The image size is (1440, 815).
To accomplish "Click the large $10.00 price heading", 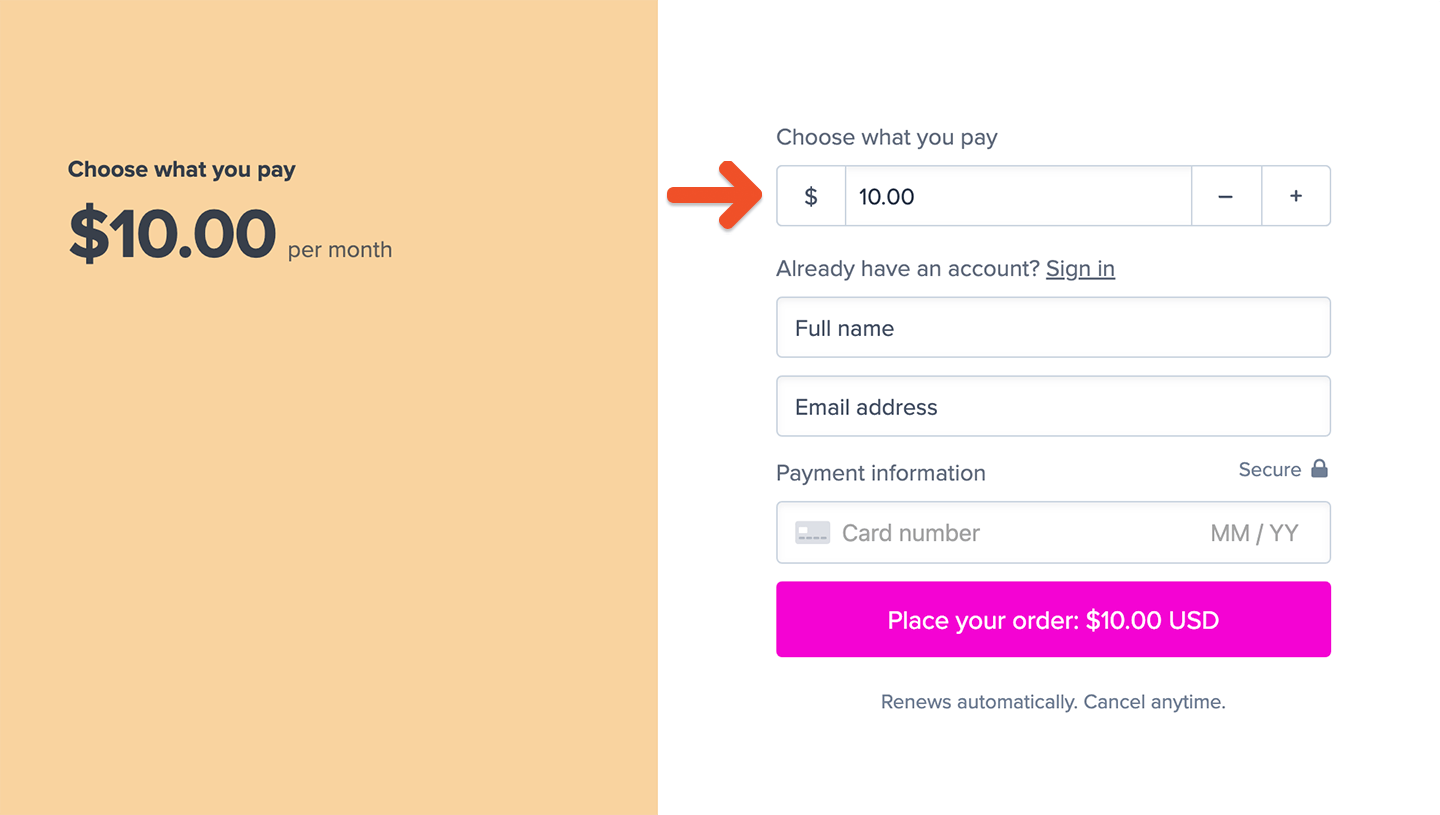I will point(172,235).
